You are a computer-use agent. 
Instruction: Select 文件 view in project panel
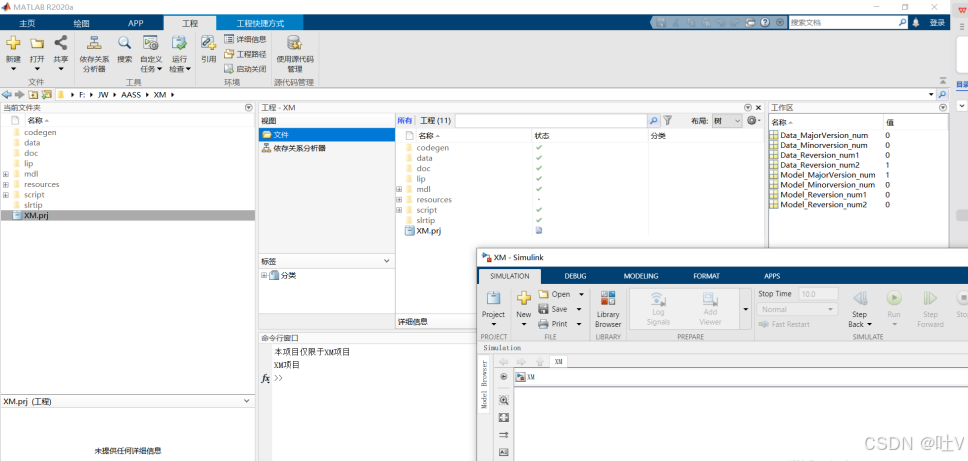(327, 135)
